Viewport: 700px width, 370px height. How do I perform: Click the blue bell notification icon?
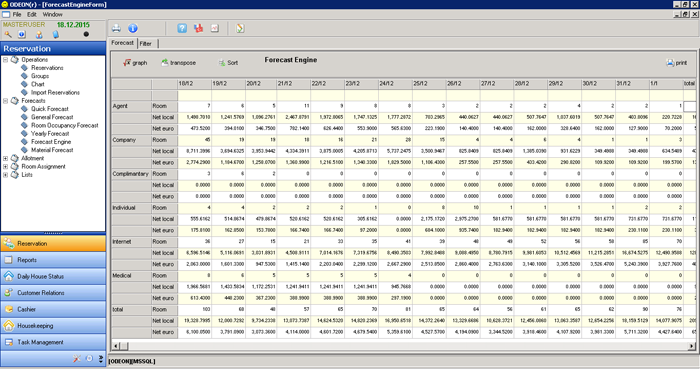[56, 34]
